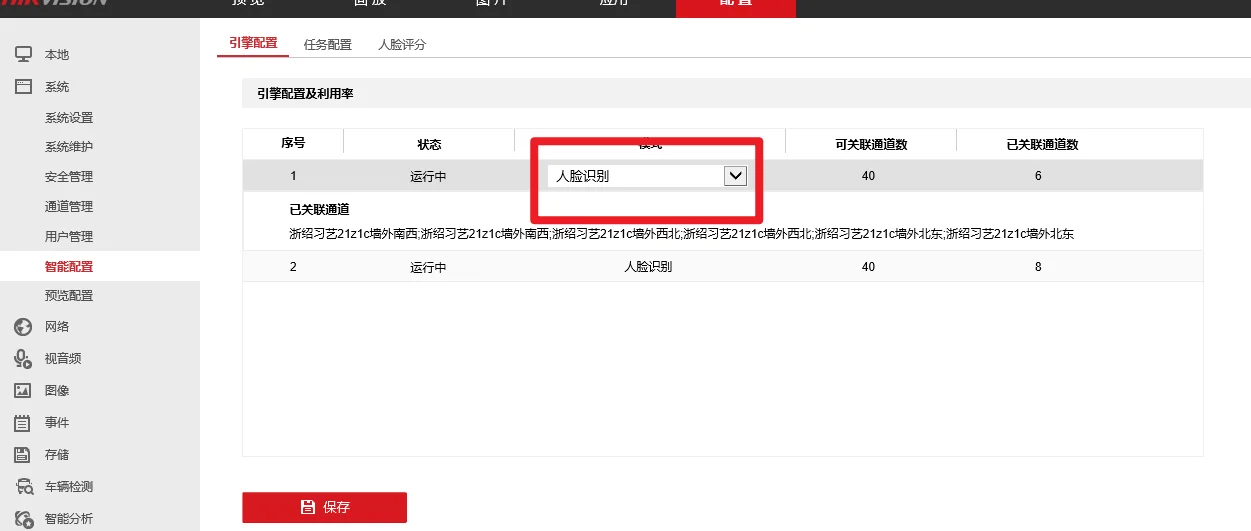This screenshot has height=531, width=1251.
Task: Go to 系统维护 in the sidebar
Action: click(69, 147)
